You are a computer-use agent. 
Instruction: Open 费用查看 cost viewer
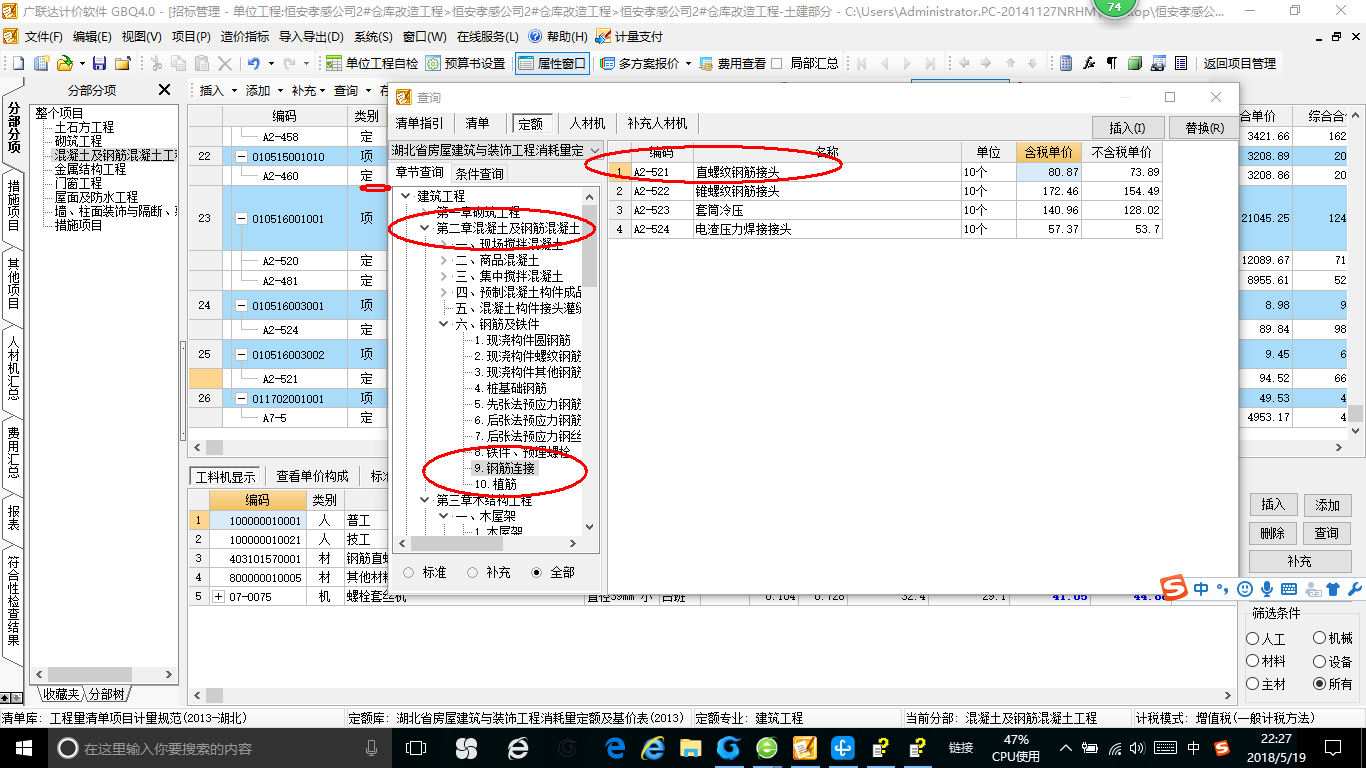click(733, 63)
